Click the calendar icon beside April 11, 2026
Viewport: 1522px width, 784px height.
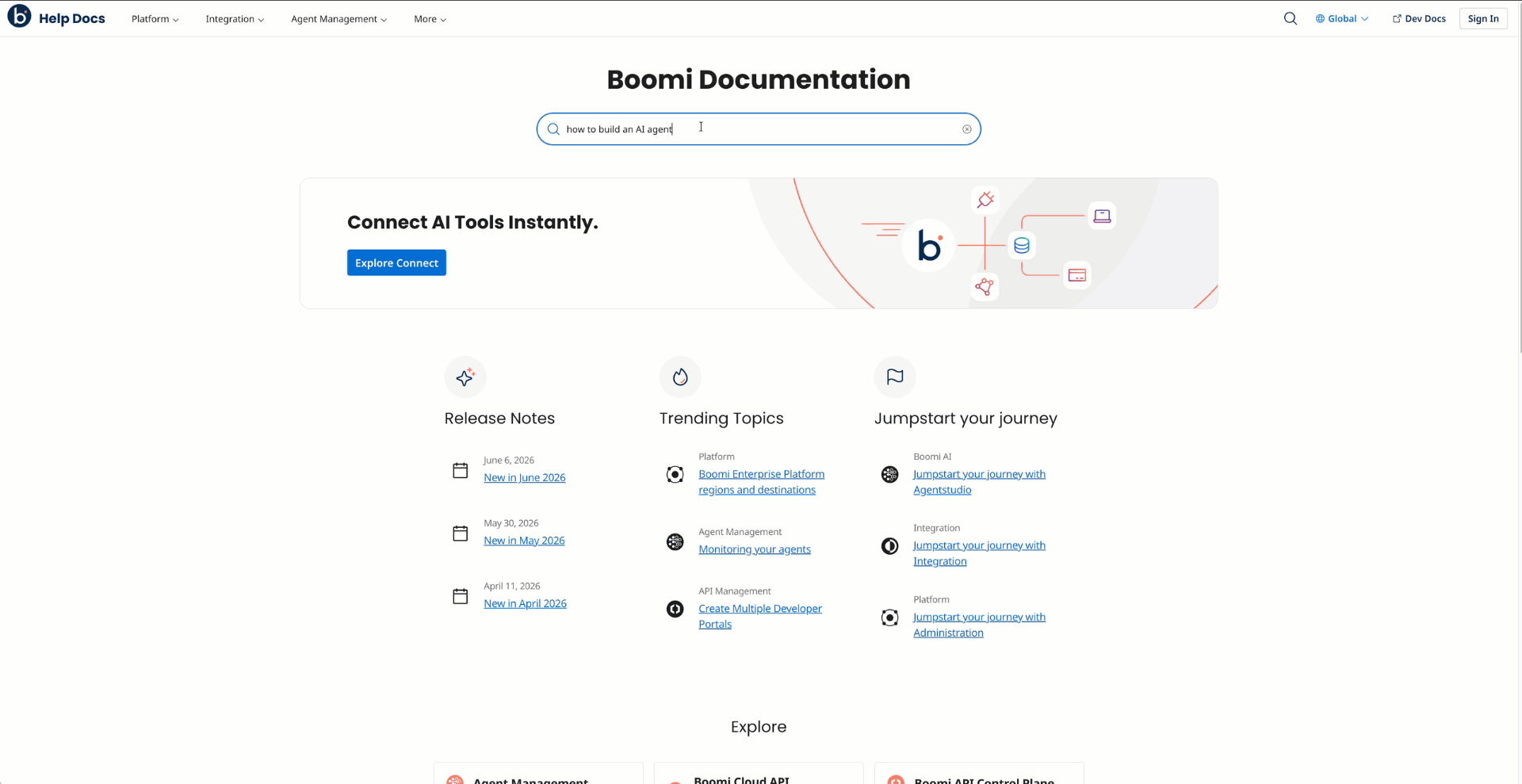(460, 596)
